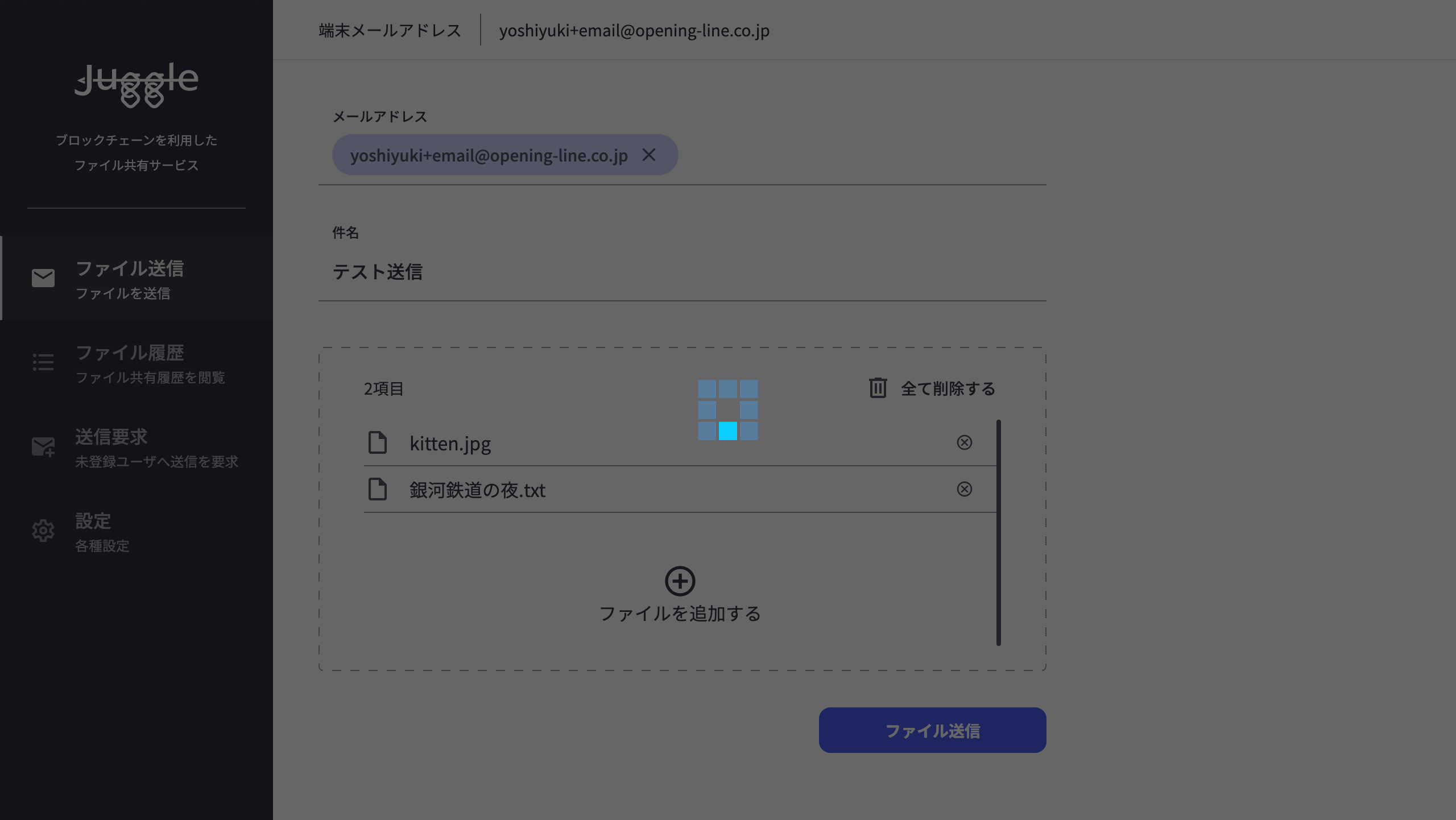Image resolution: width=1456 pixels, height=820 pixels.
Task: Click the kitten.jpg file icon
Action: coord(377,442)
